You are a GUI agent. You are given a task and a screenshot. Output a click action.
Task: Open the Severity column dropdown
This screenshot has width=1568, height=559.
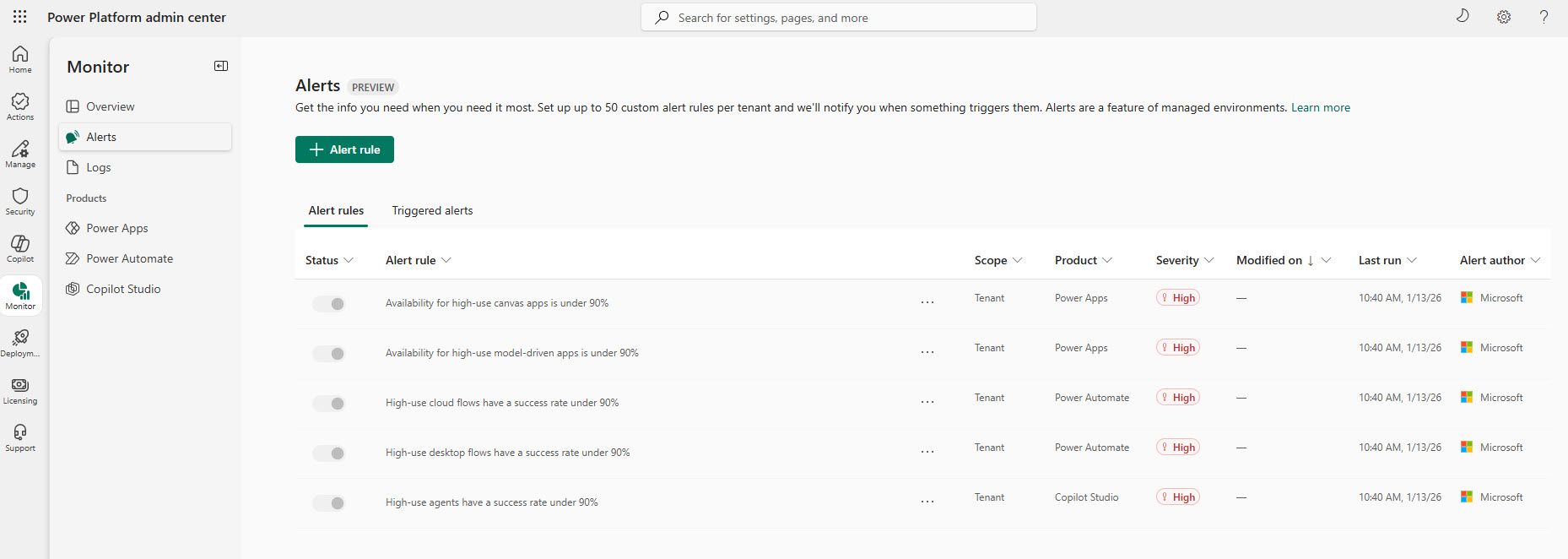(x=1185, y=260)
